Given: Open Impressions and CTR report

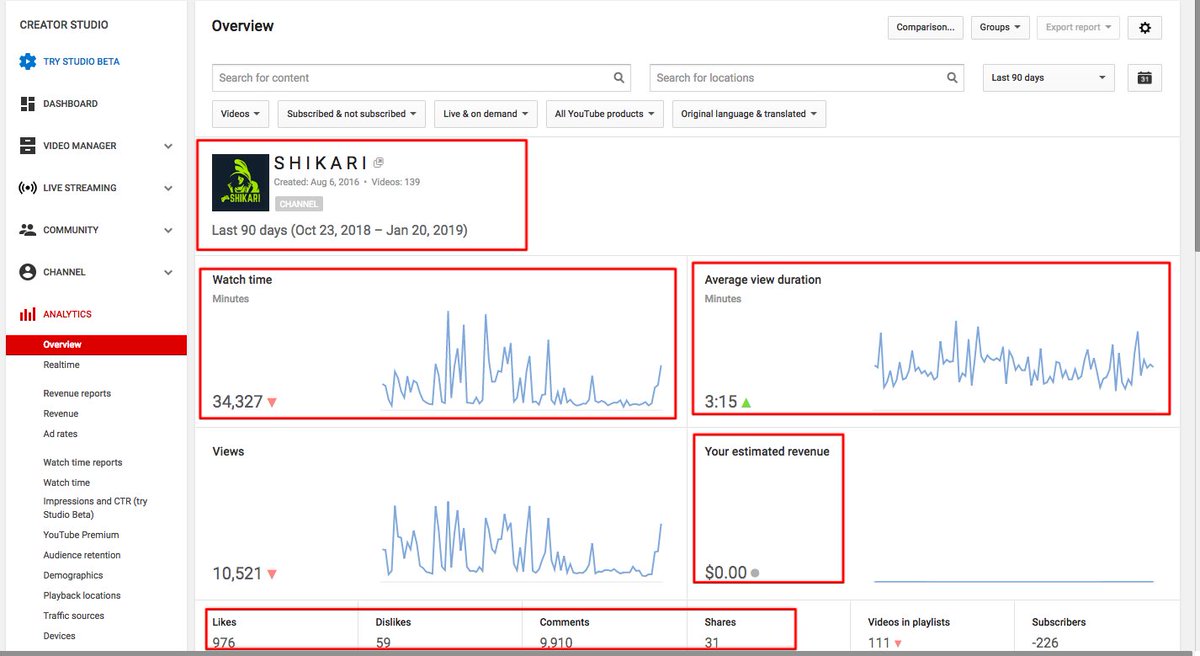Looking at the screenshot, I should (x=95, y=508).
